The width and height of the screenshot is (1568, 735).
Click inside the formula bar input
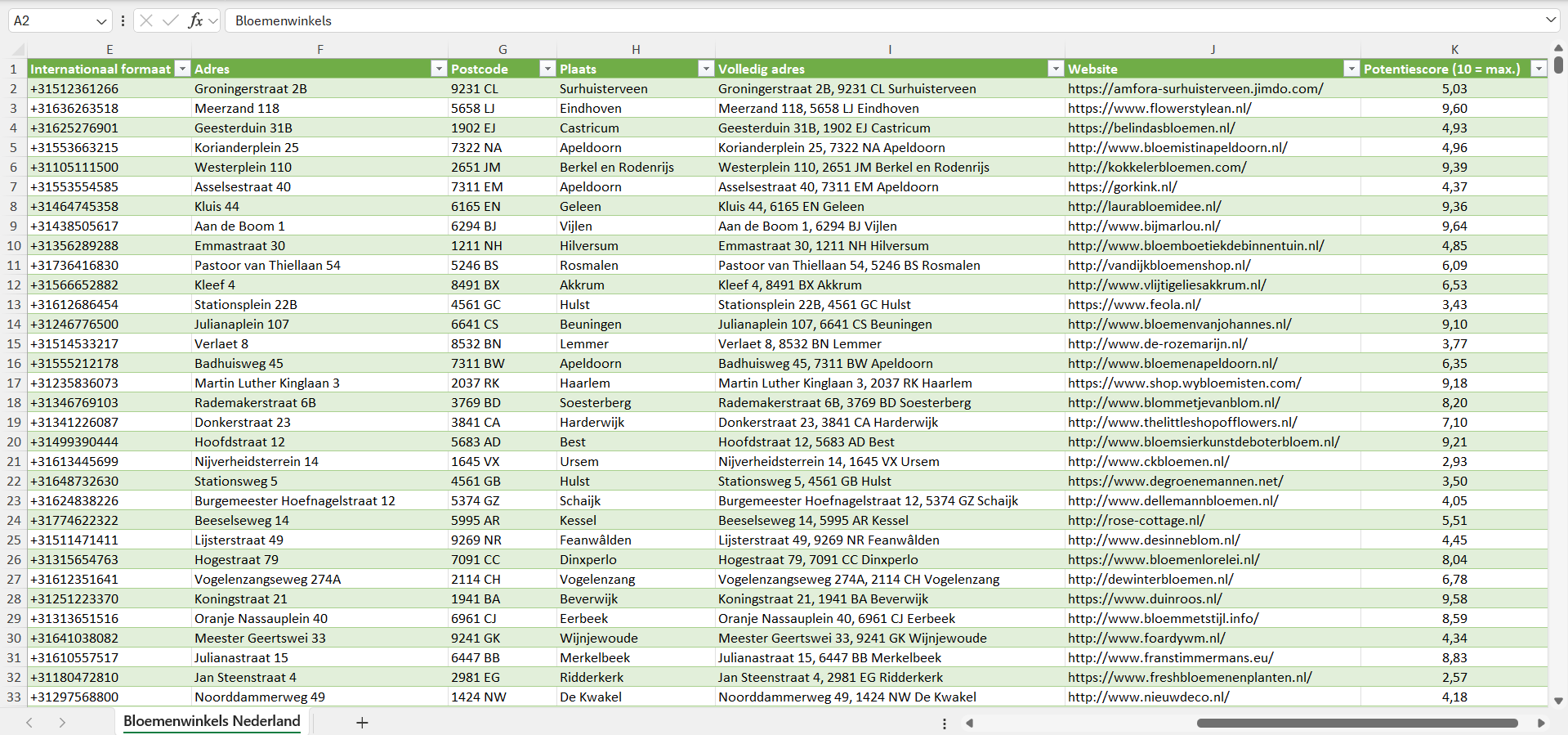(x=817, y=20)
